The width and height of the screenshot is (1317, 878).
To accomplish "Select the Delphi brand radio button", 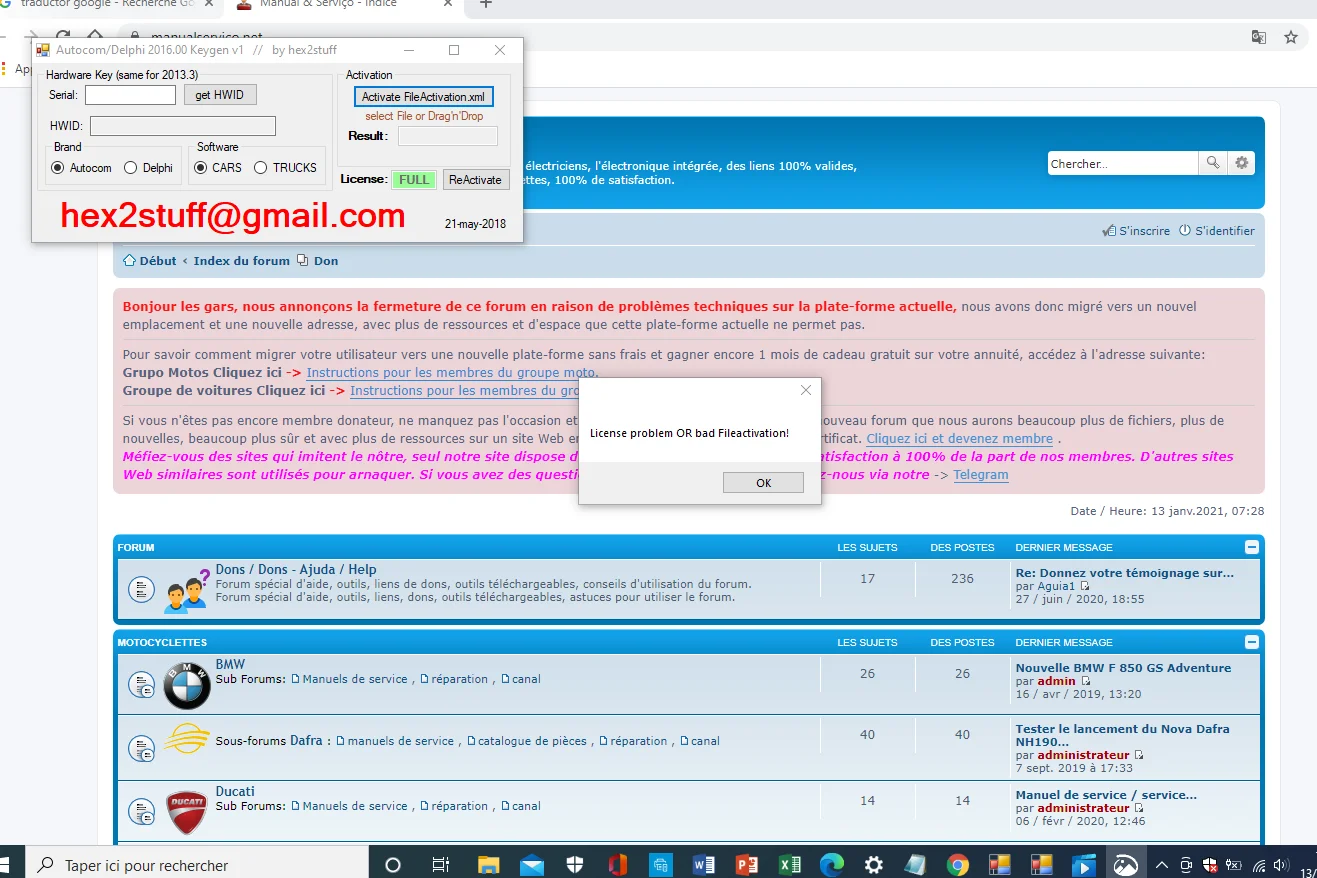I will tap(130, 168).
